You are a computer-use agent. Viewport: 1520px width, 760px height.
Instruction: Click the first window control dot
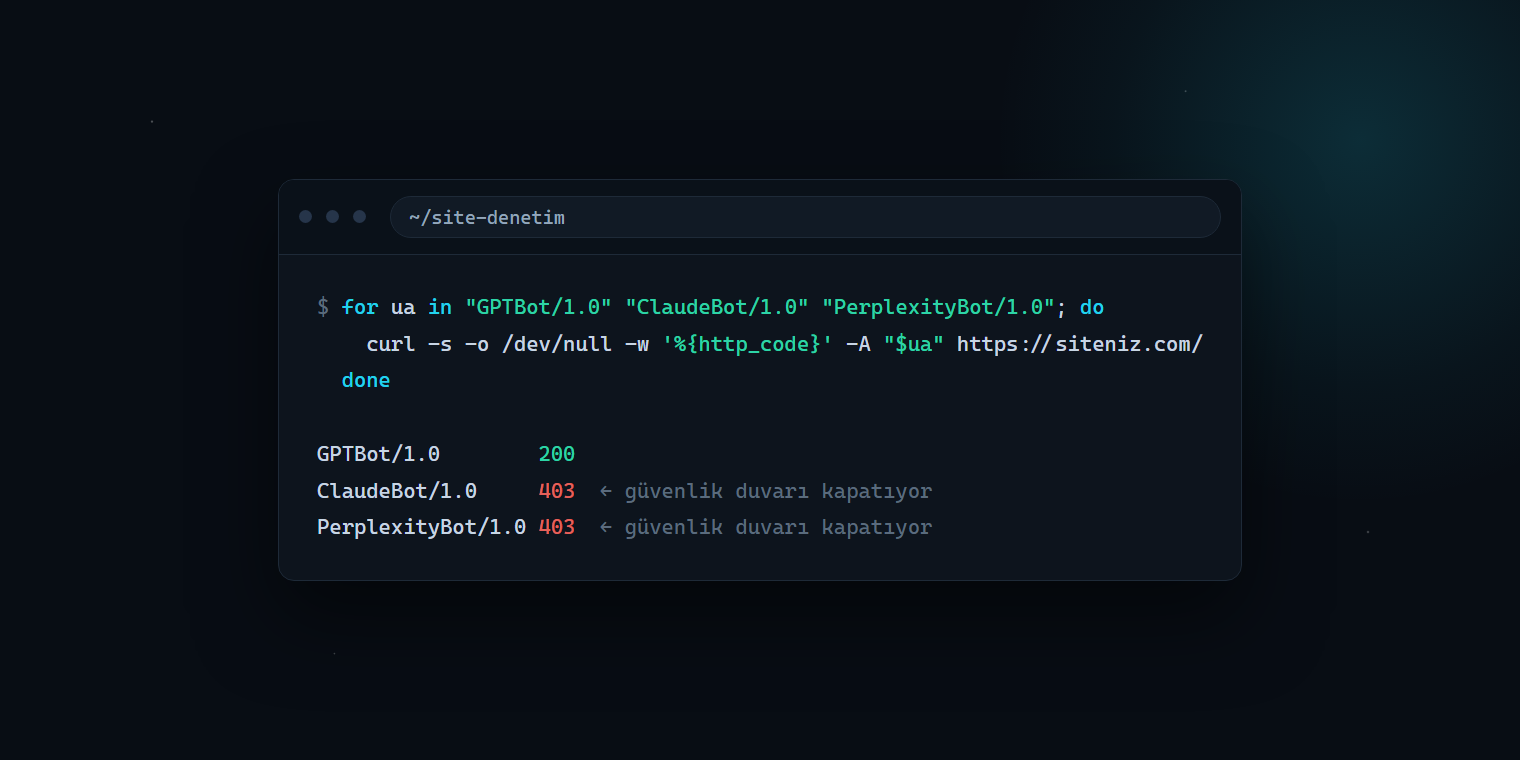click(x=306, y=217)
